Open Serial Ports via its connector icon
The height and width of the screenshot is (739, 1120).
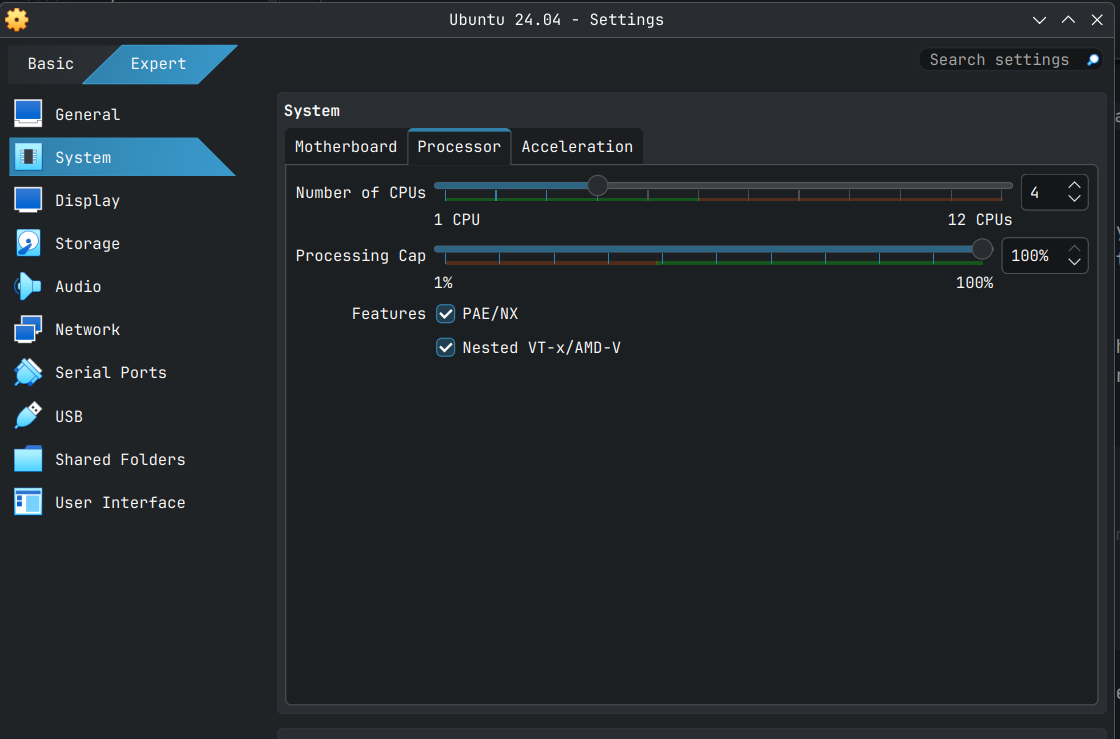28,372
